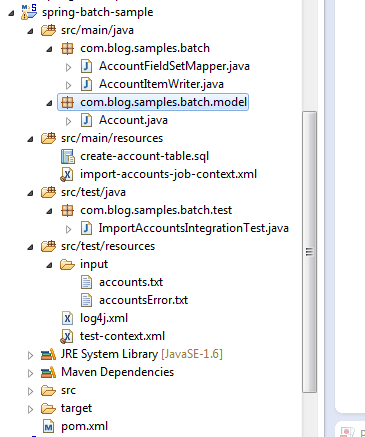
Task: Select the com.blog.samples.batch.model label
Action: click(x=163, y=102)
